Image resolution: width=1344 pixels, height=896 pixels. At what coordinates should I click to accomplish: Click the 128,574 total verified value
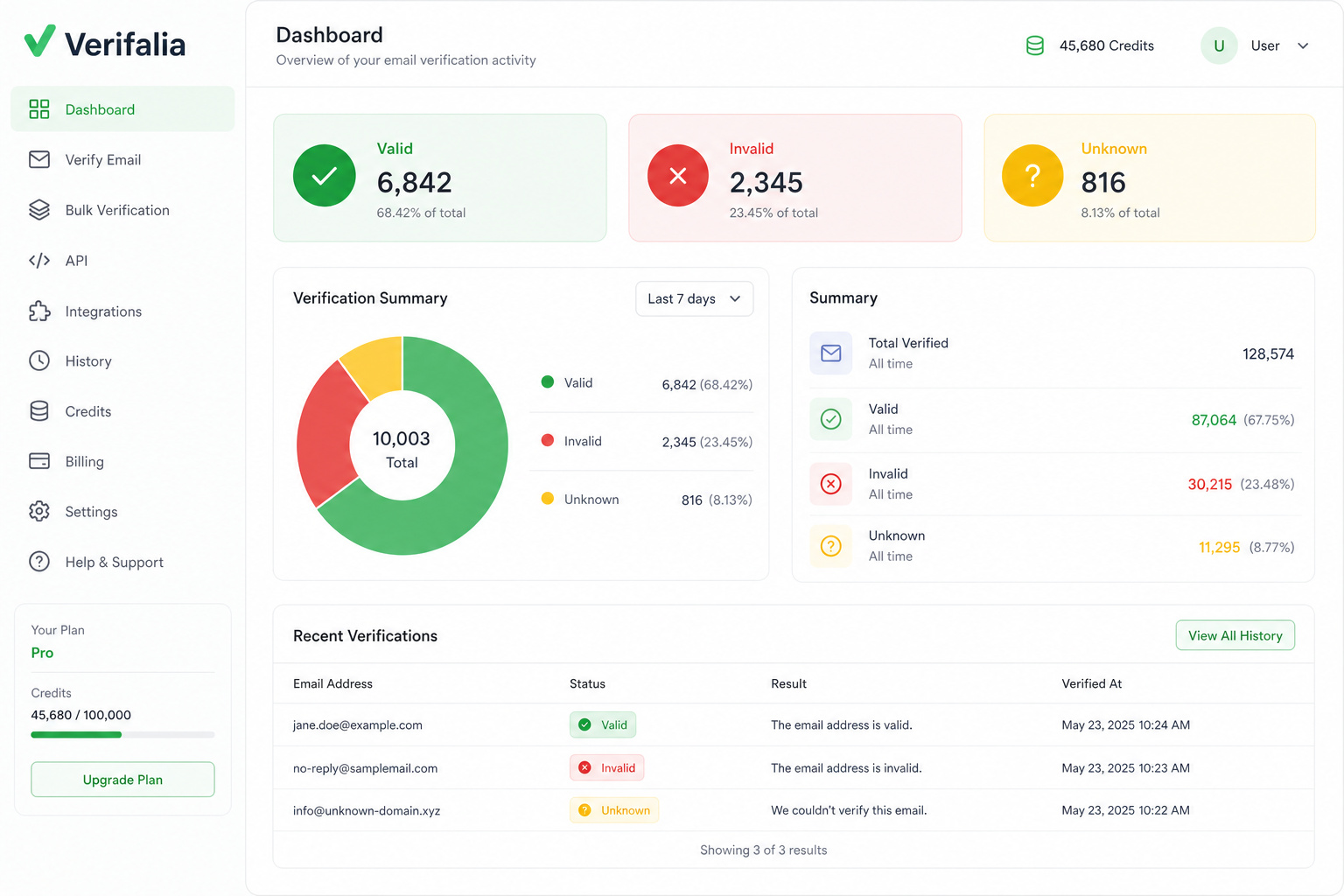(1268, 353)
